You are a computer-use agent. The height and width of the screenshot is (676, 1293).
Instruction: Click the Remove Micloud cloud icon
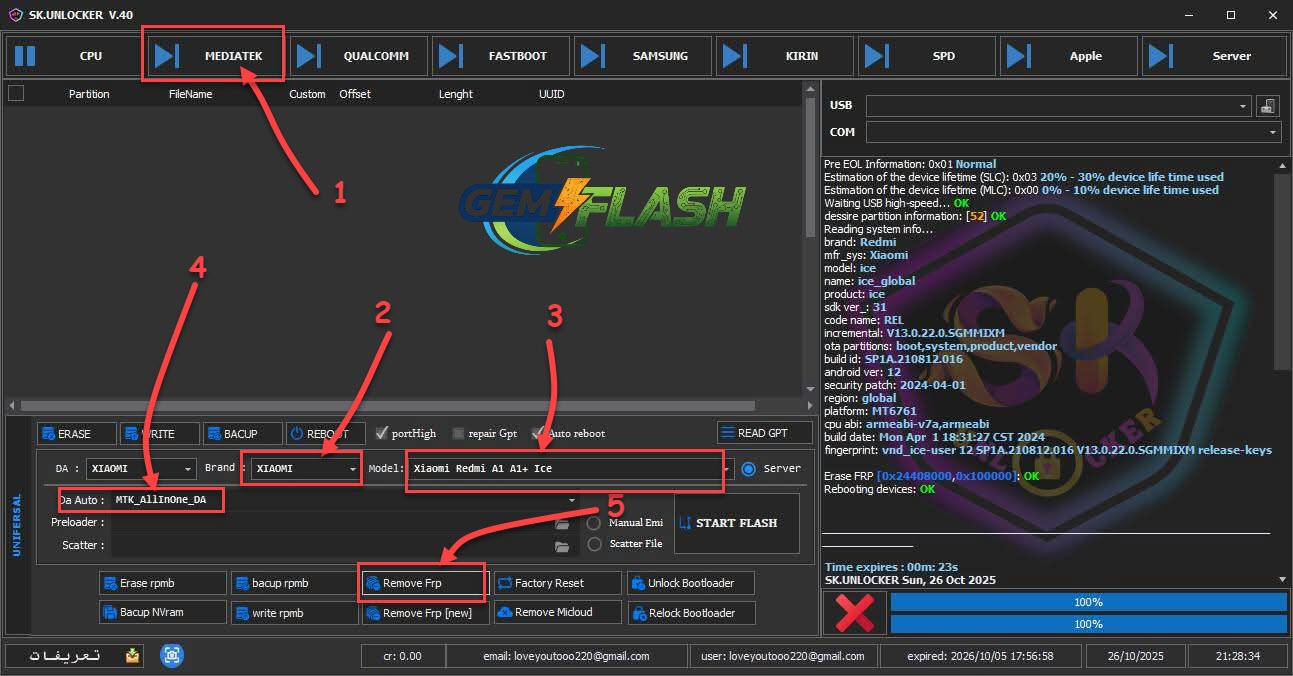coord(504,612)
